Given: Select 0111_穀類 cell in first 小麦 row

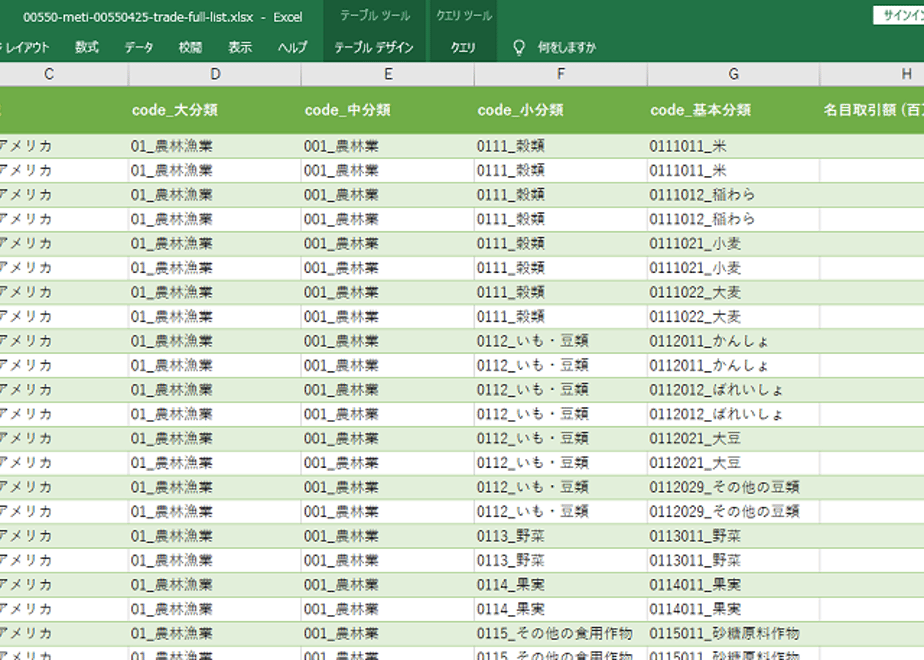Looking at the screenshot, I should [560, 243].
